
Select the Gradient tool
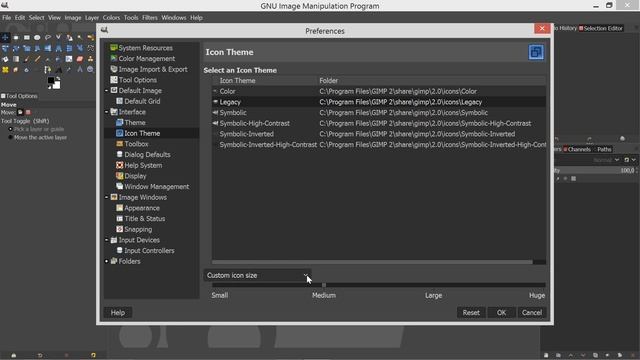16,59
